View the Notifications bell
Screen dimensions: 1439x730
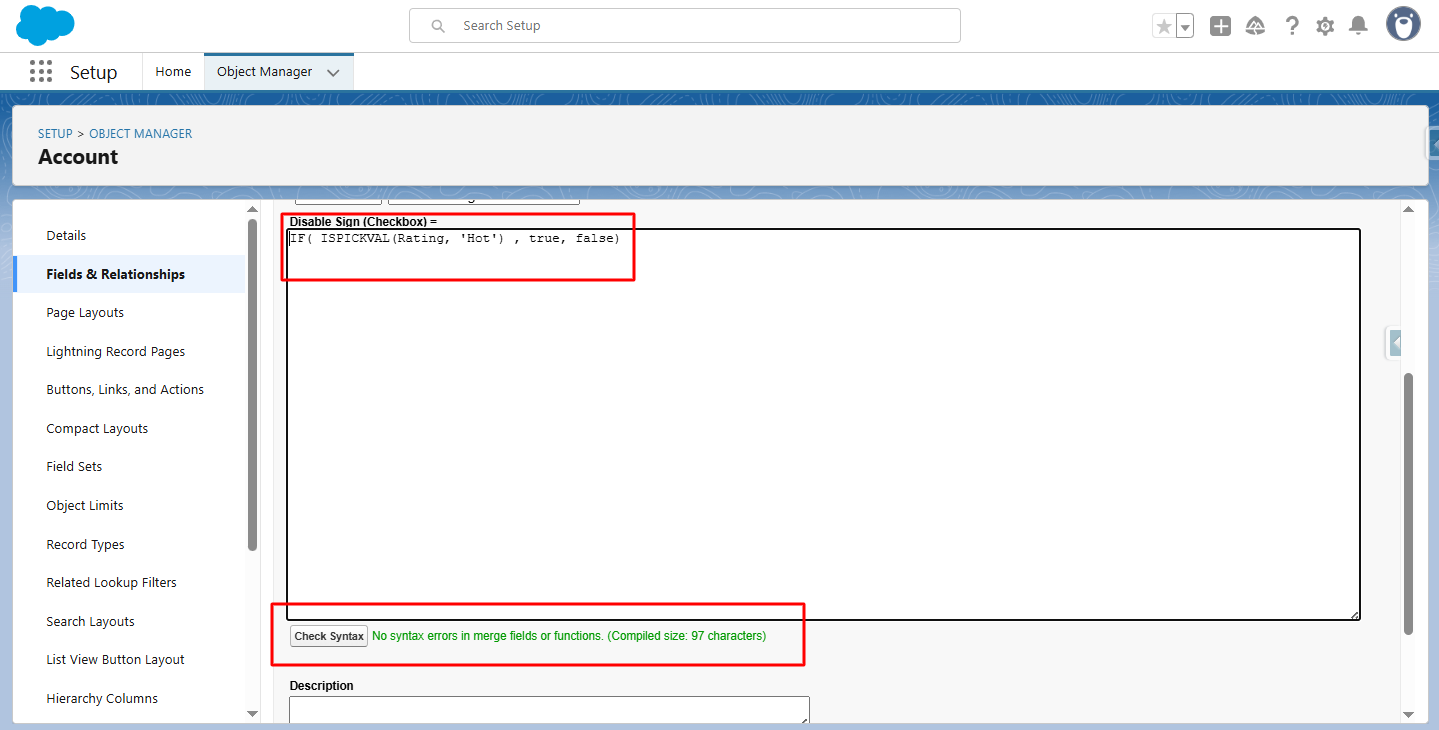tap(1358, 26)
